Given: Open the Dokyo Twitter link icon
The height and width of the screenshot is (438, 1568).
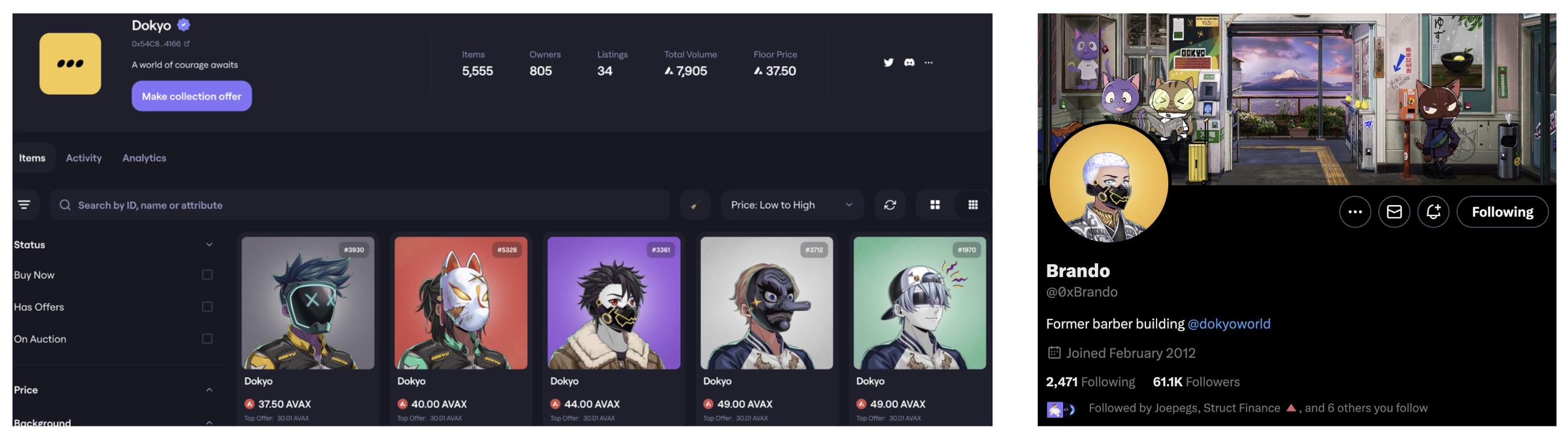Looking at the screenshot, I should pos(888,62).
